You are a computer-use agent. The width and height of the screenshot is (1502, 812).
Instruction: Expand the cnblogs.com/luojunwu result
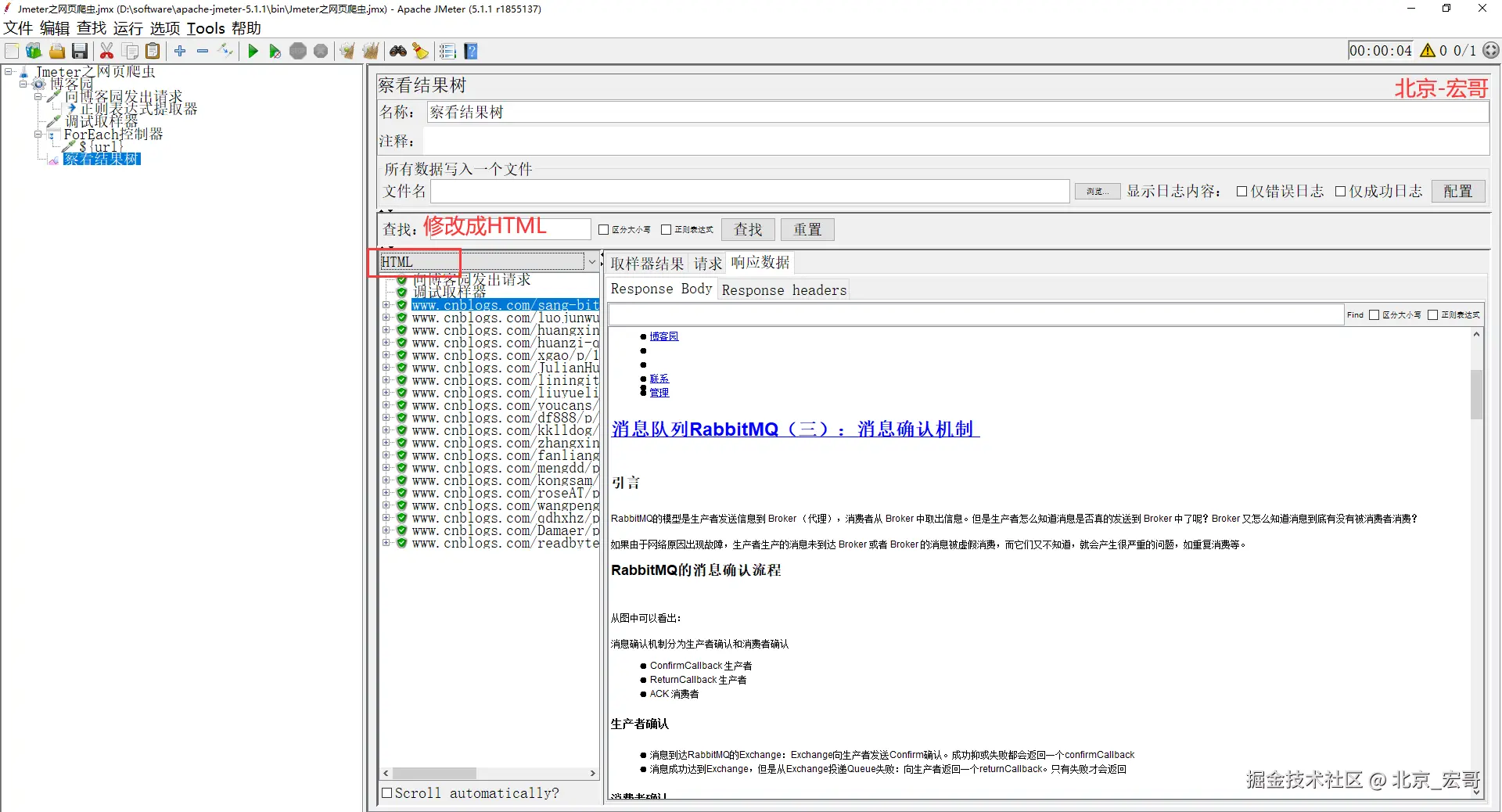pos(386,318)
